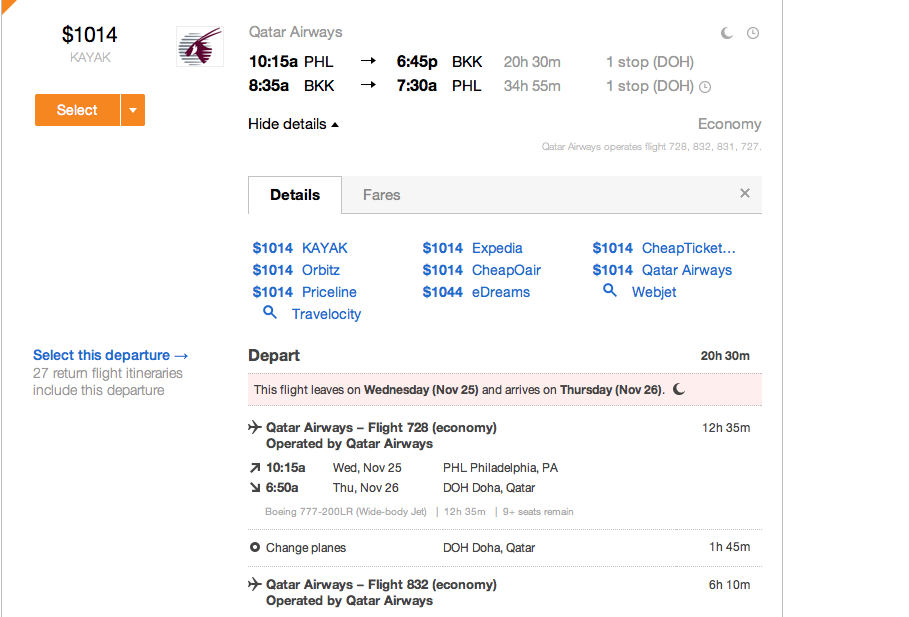This screenshot has width=909, height=617.
Task: Open the Select button dropdown arrow
Action: (133, 110)
